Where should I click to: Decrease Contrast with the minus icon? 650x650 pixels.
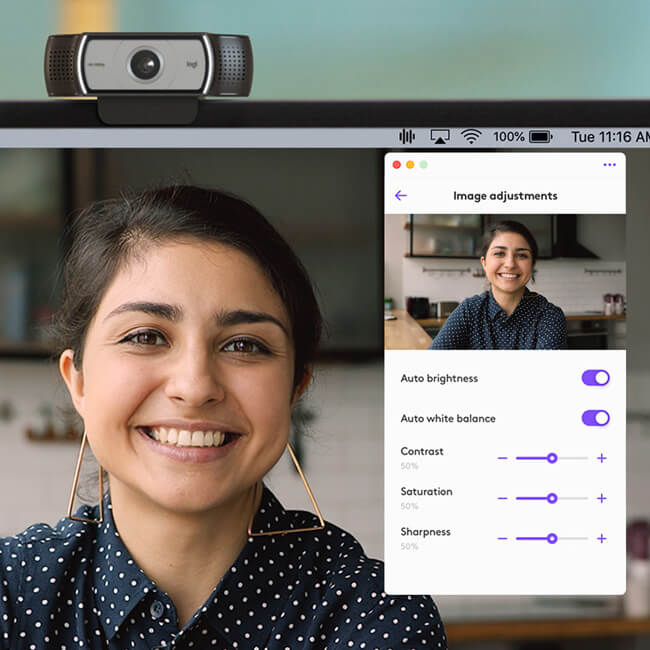pos(502,458)
